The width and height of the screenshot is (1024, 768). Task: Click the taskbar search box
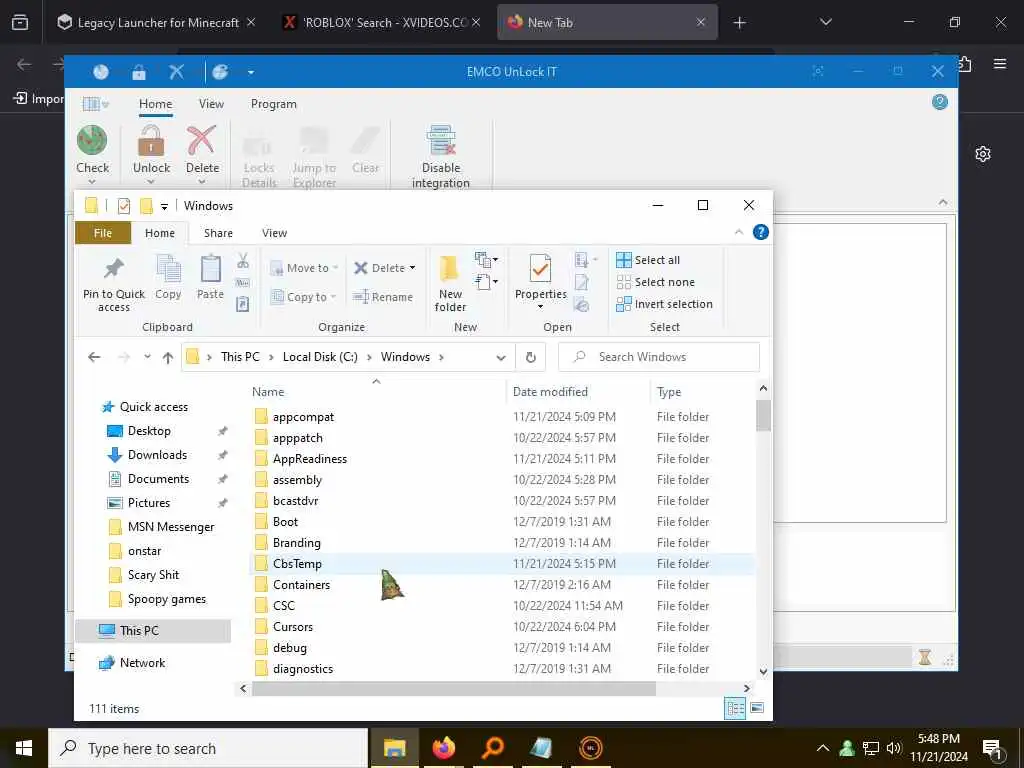[208, 748]
